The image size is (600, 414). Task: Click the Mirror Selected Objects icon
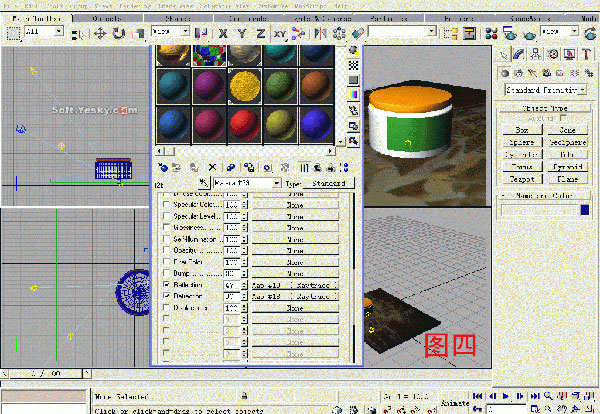click(x=320, y=33)
